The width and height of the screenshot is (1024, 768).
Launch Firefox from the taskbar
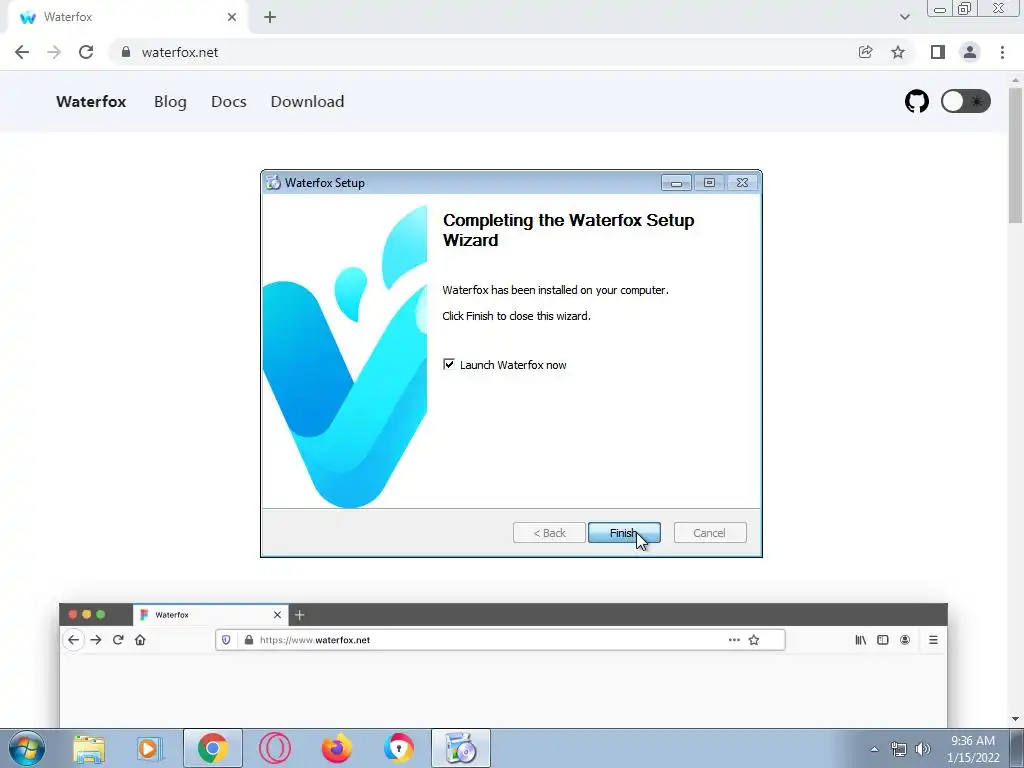337,748
